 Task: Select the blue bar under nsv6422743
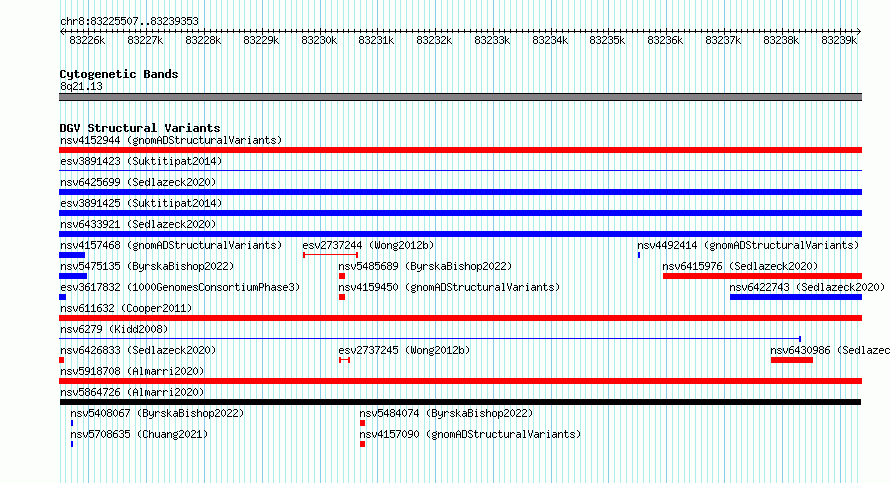(x=796, y=297)
